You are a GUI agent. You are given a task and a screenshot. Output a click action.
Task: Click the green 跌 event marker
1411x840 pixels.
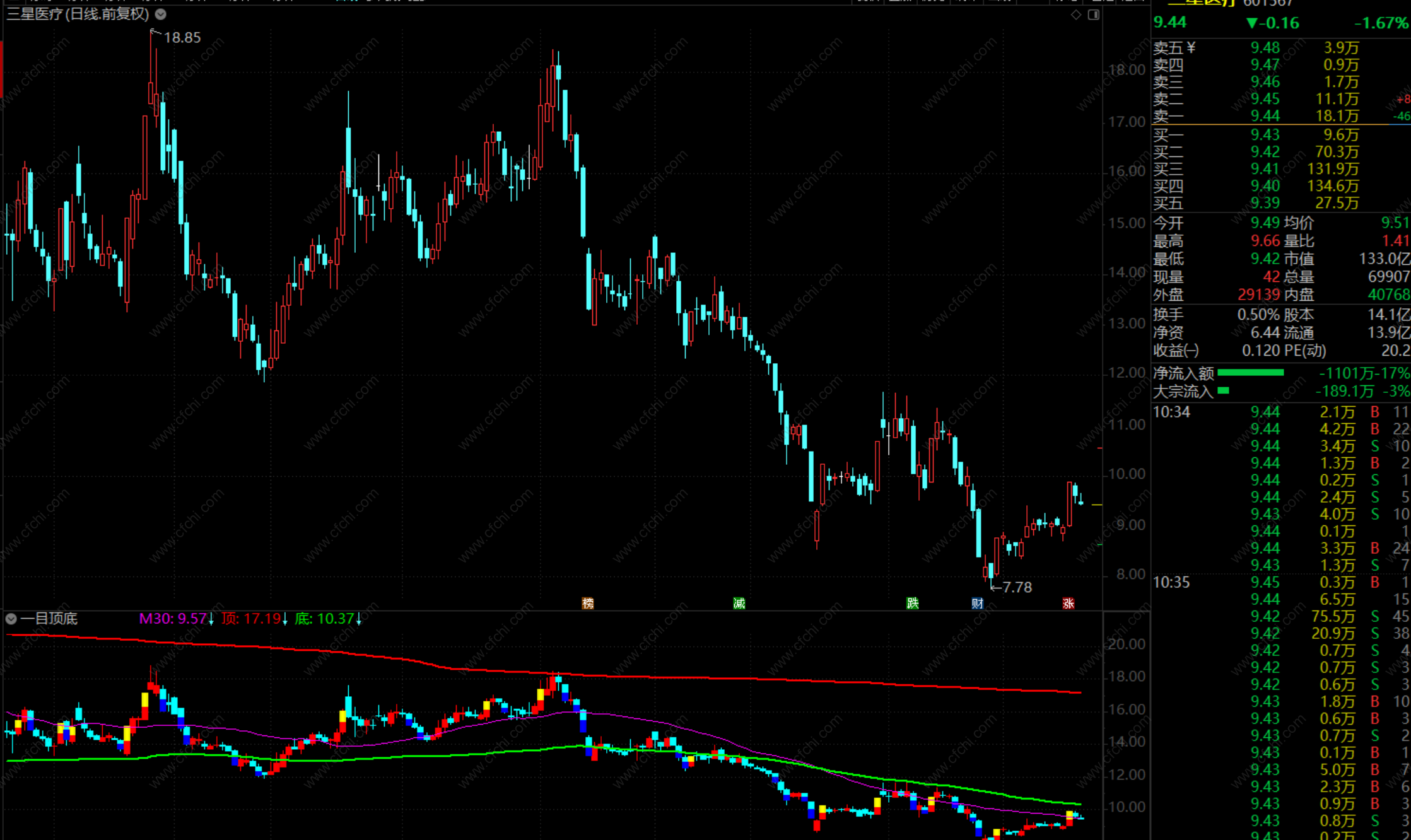tap(913, 604)
